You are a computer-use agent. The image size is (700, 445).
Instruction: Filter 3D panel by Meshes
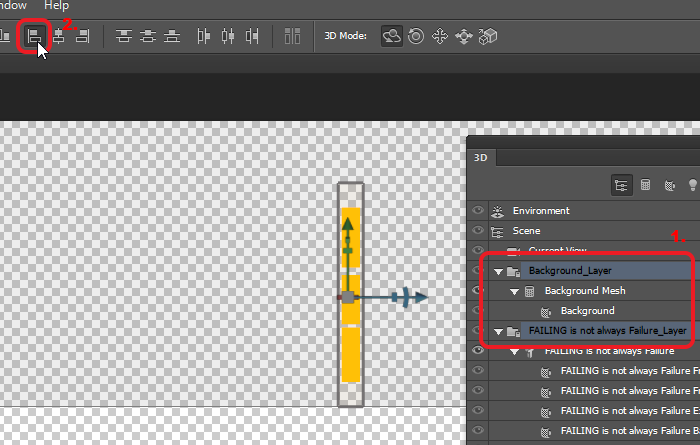click(x=646, y=184)
